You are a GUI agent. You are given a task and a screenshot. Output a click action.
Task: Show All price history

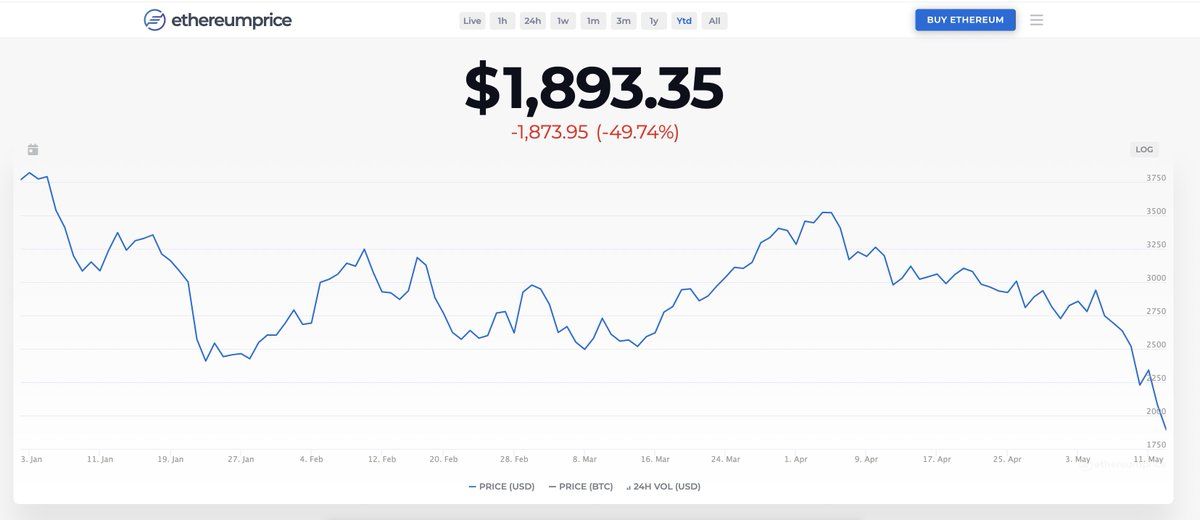(x=714, y=21)
